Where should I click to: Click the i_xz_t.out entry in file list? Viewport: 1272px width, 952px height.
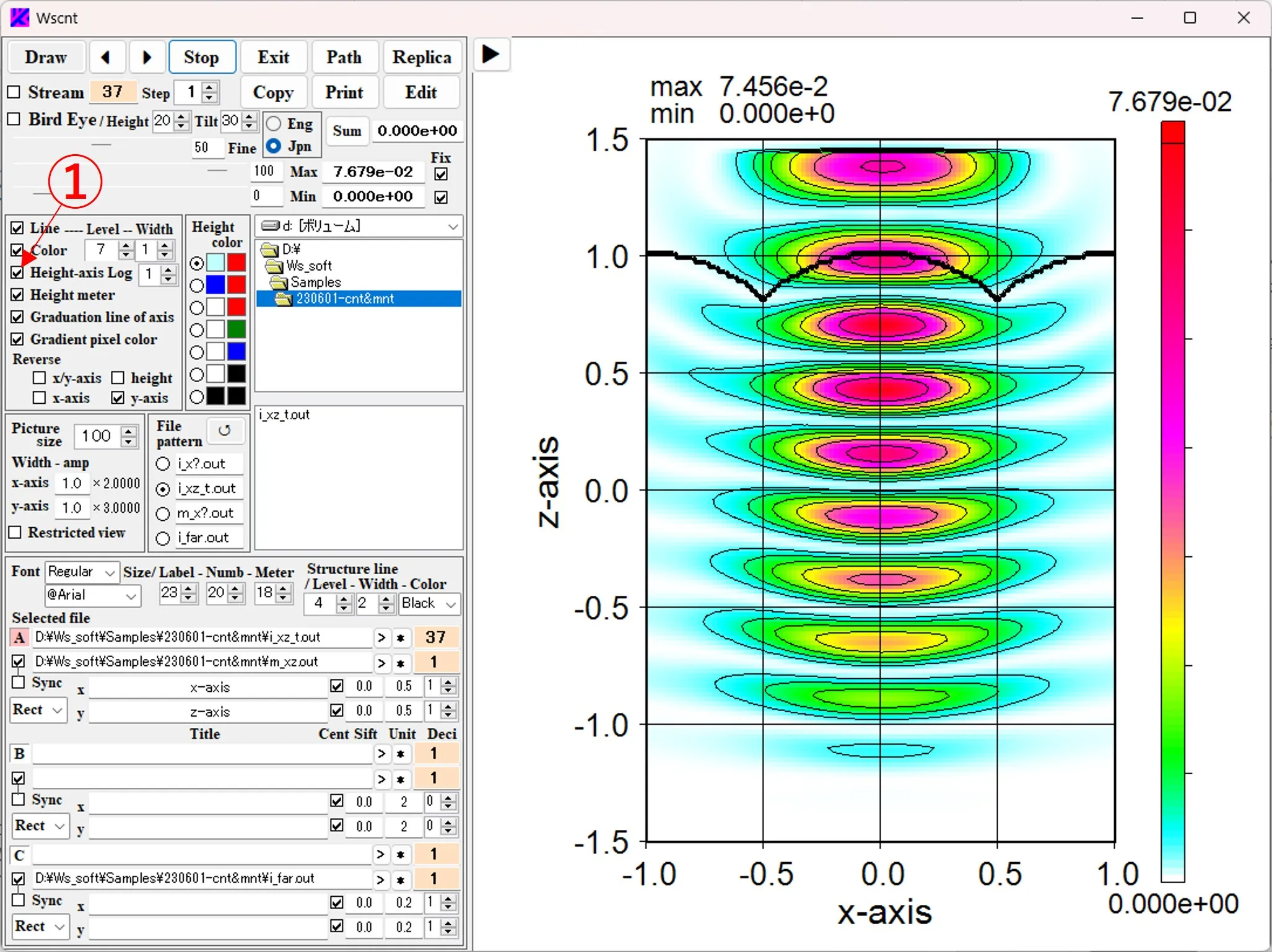click(285, 415)
